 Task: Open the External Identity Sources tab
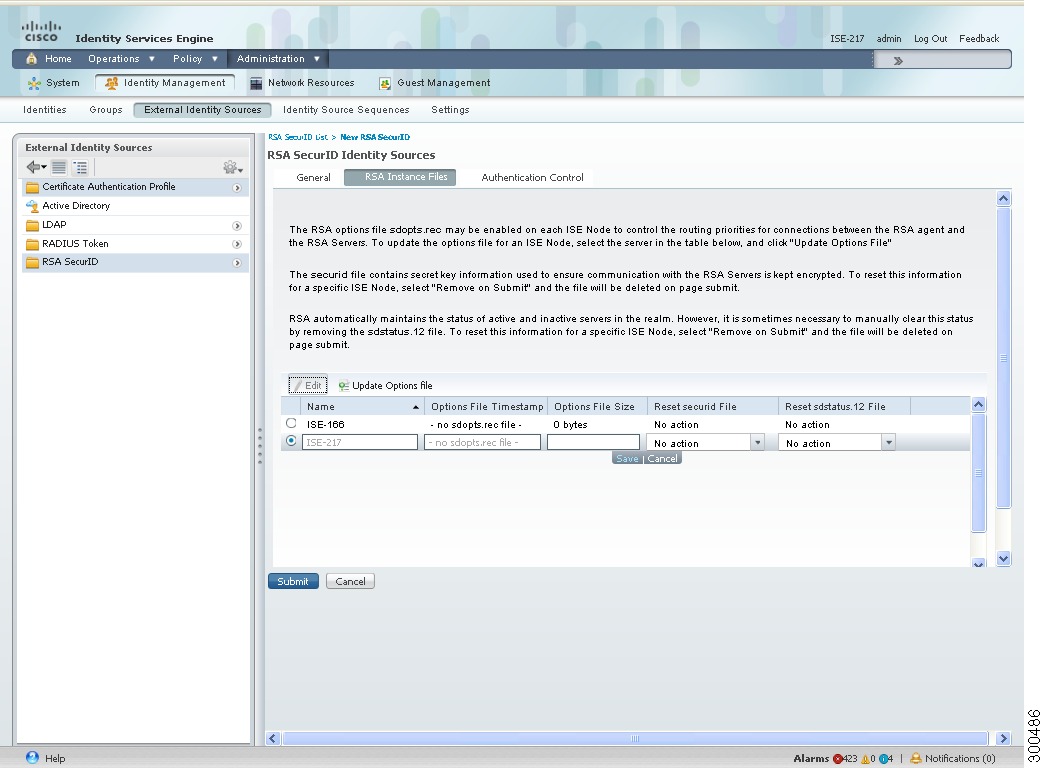click(x=202, y=110)
